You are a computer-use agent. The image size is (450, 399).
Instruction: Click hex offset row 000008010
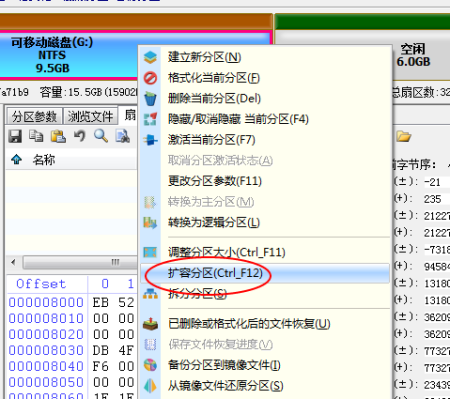click(46, 318)
